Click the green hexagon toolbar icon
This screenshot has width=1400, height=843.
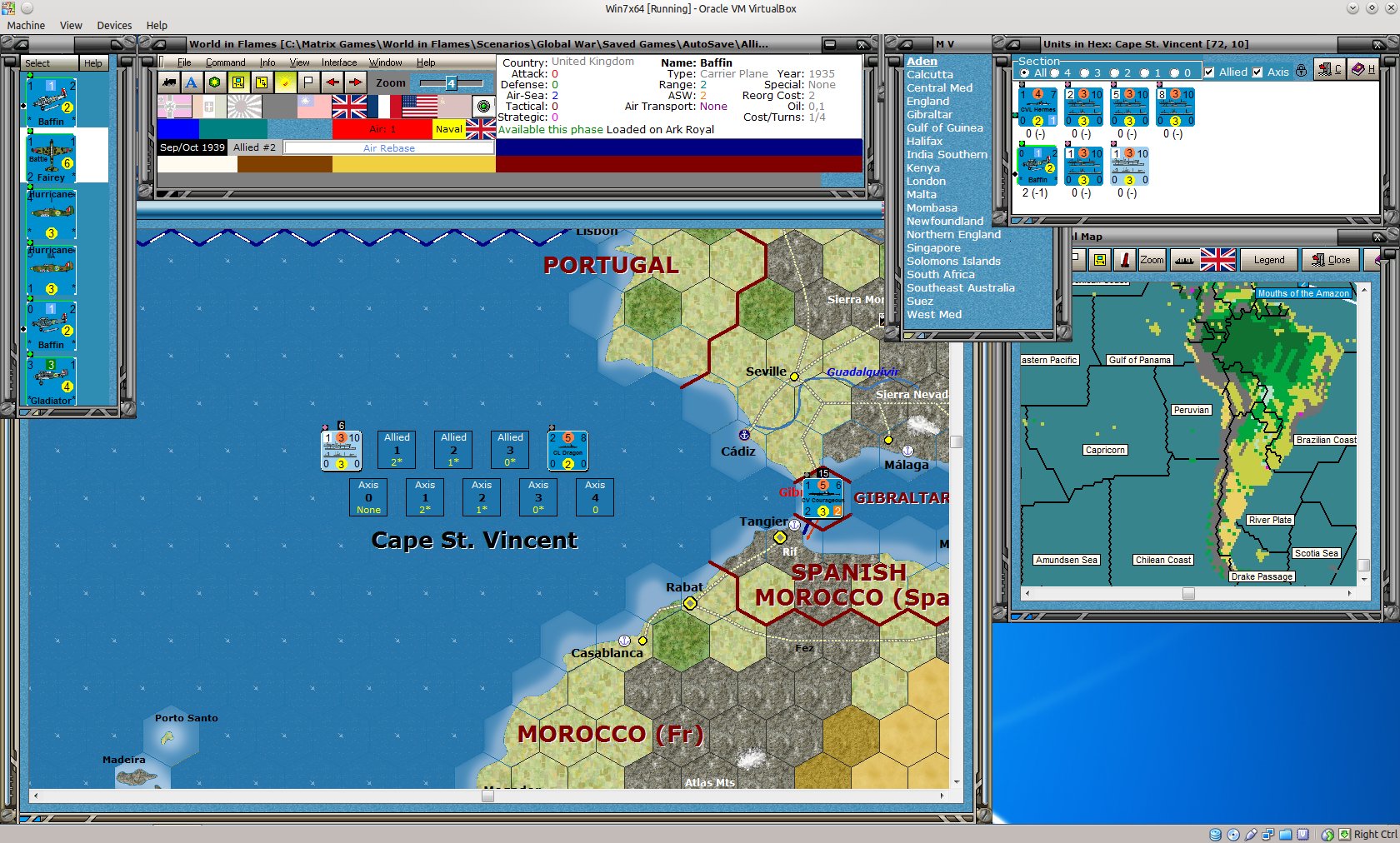tap(215, 82)
